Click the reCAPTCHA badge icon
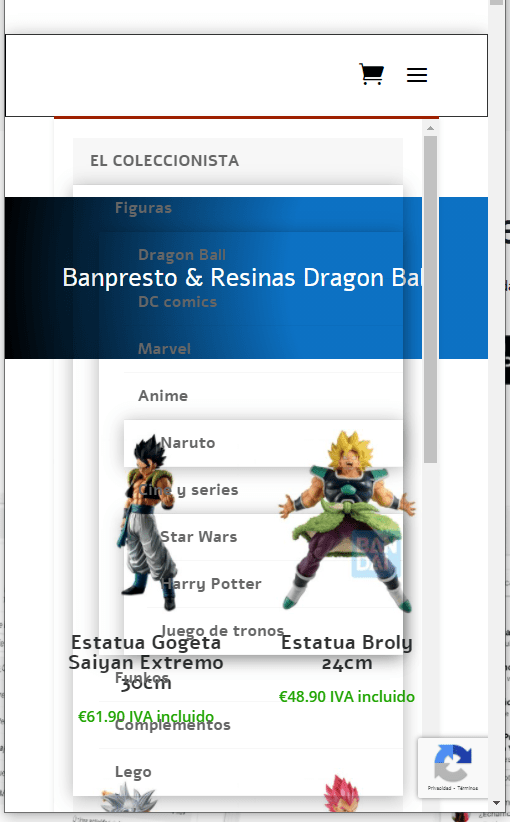The image size is (510, 822). (x=453, y=762)
